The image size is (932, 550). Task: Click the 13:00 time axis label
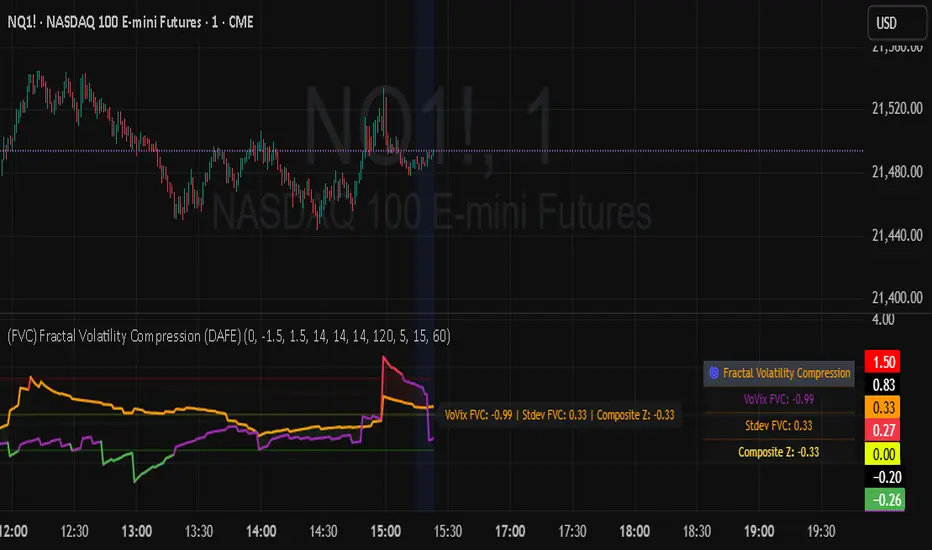[x=137, y=531]
